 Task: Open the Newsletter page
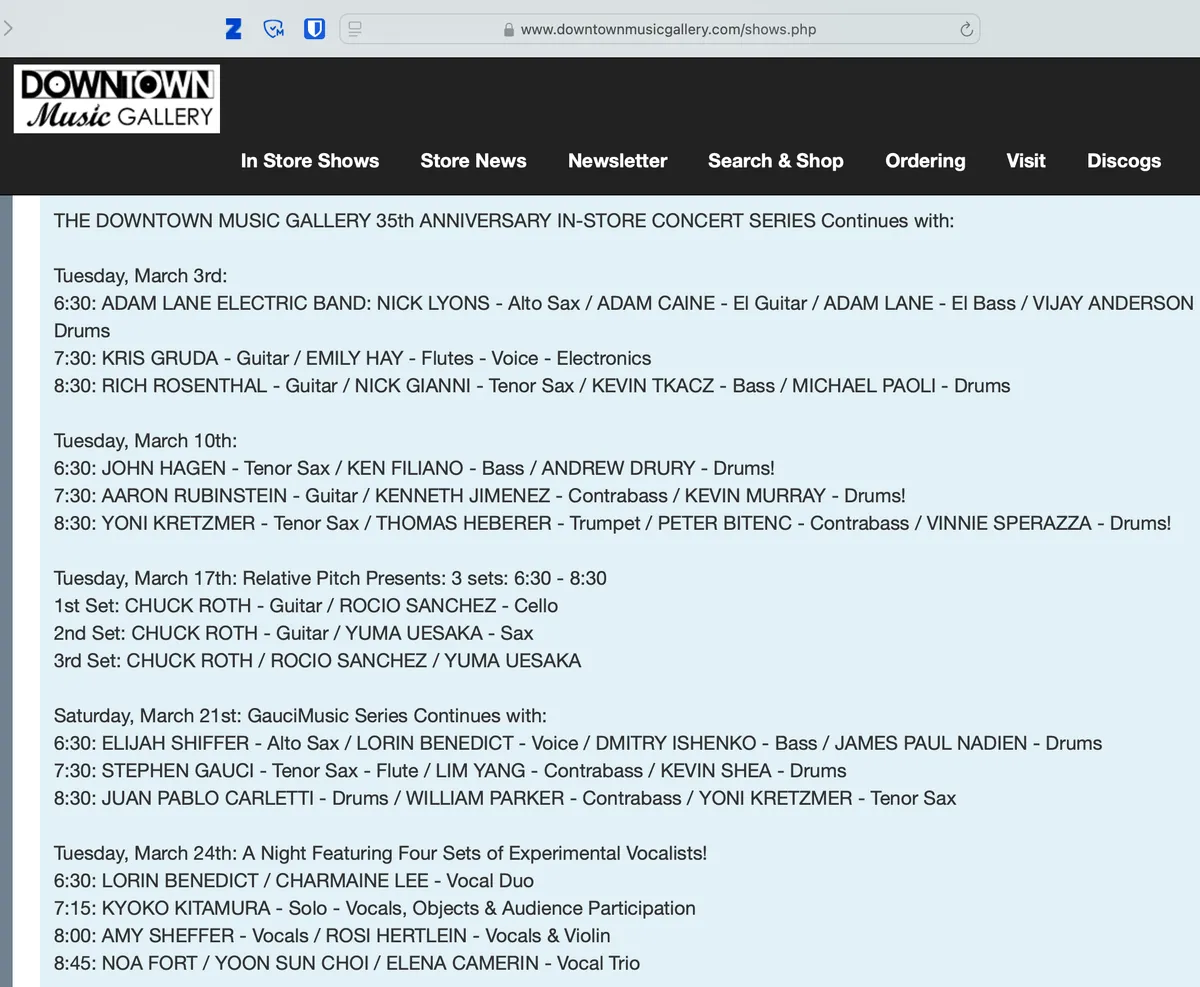point(617,161)
